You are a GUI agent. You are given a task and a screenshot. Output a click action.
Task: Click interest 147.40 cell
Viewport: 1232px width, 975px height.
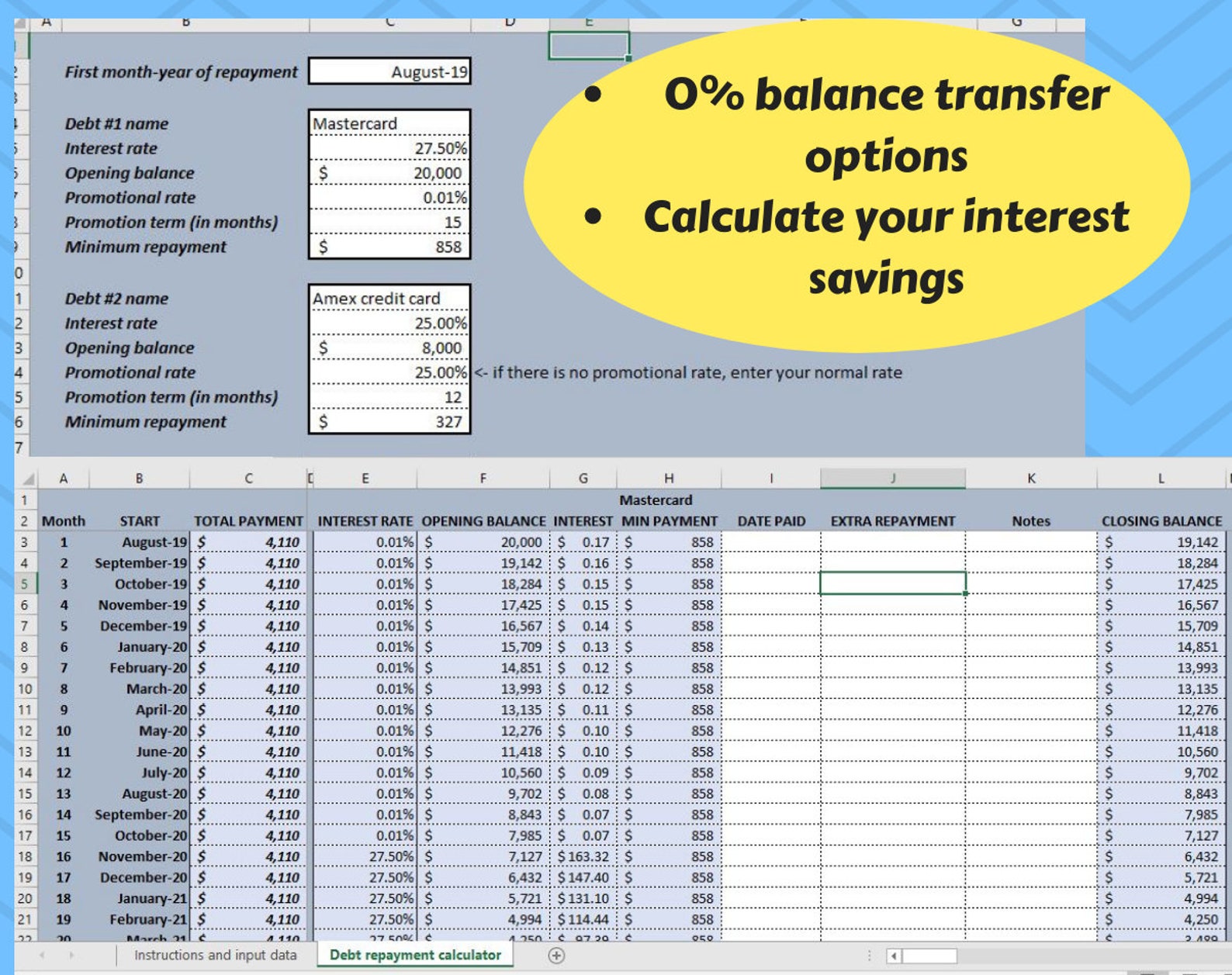(x=583, y=877)
